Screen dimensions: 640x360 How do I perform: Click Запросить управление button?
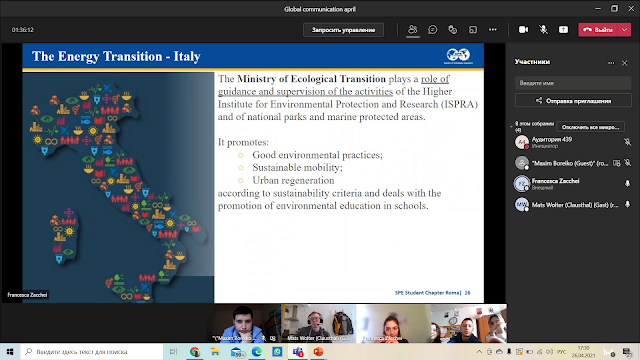tap(343, 30)
